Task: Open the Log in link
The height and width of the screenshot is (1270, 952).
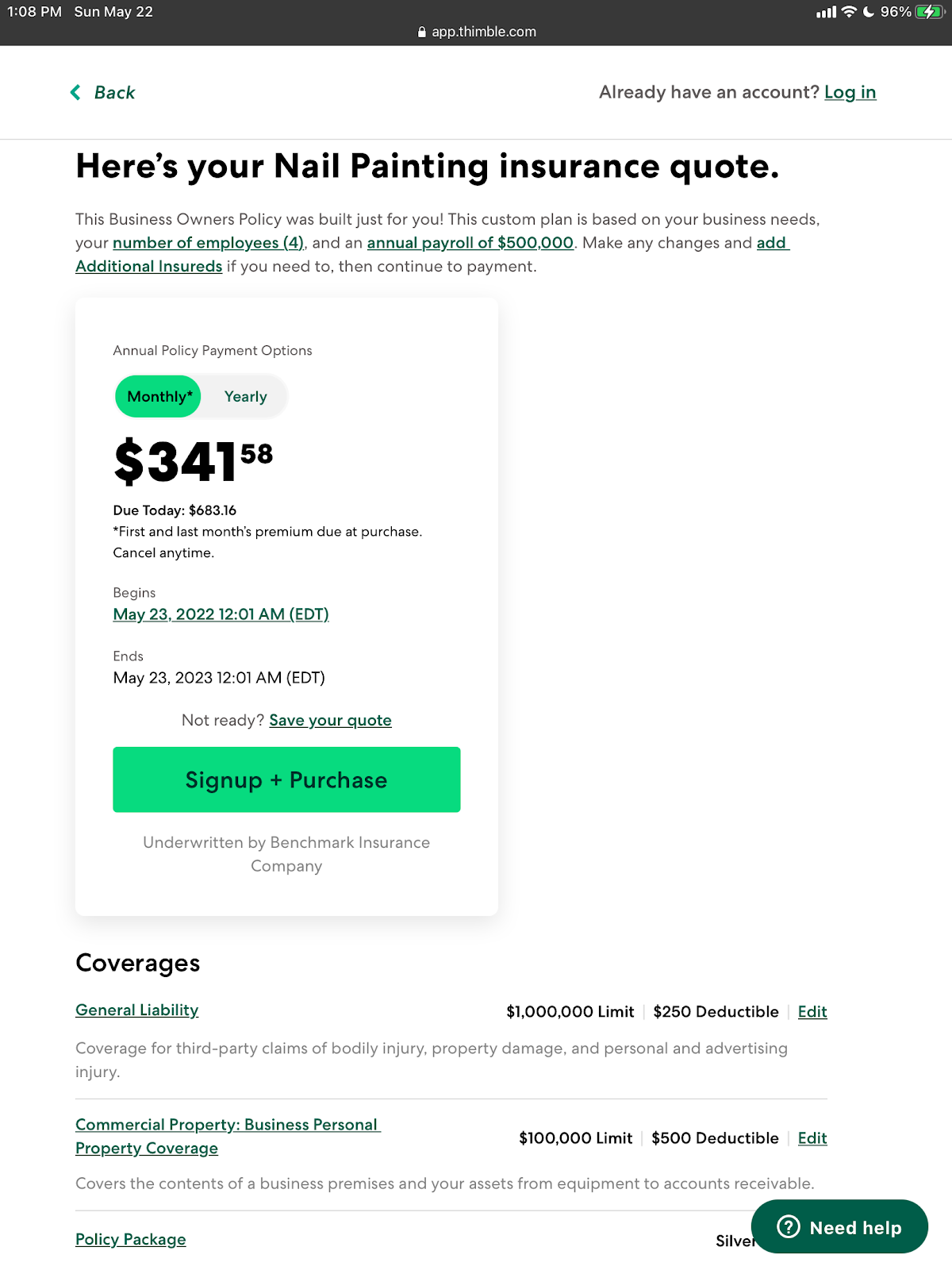Action: pyautogui.click(x=850, y=93)
